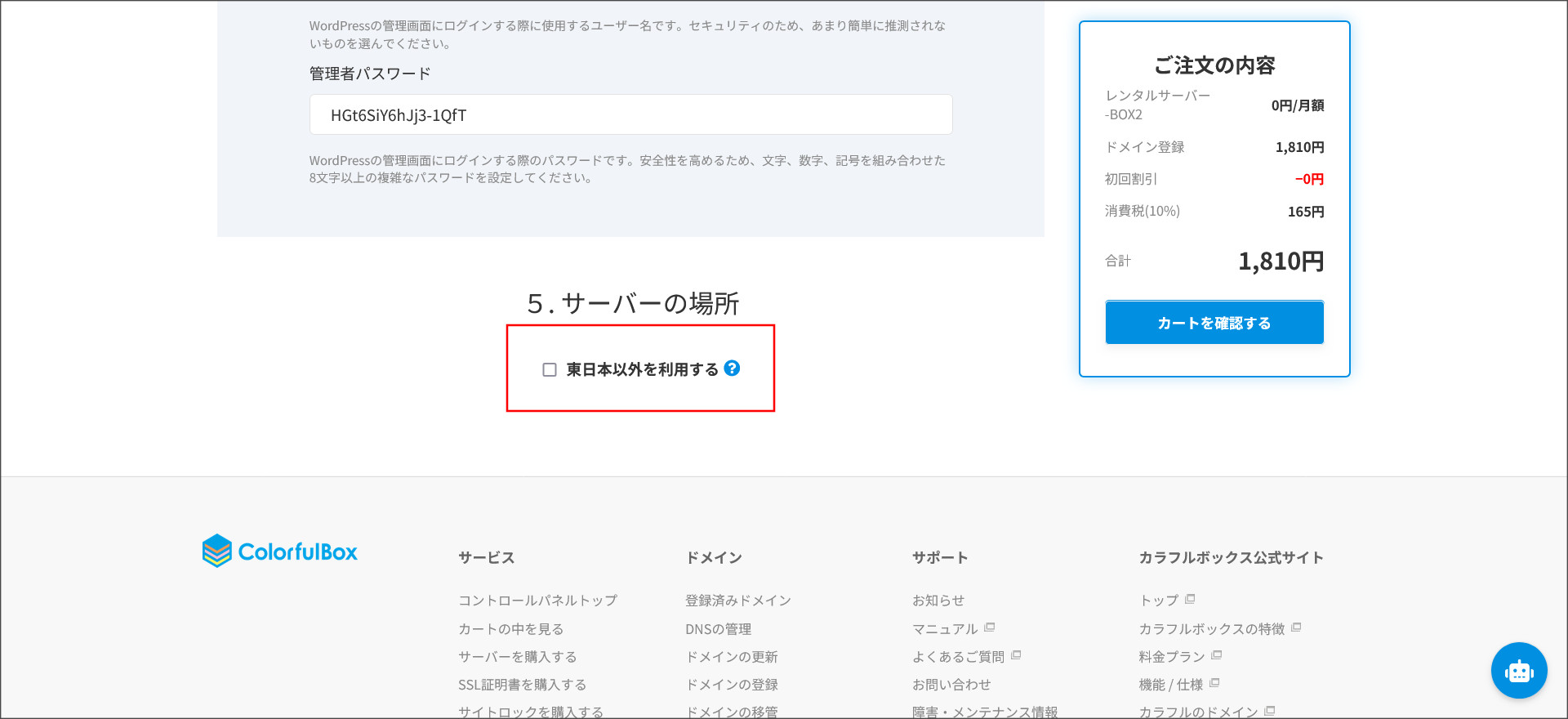Click the 管理者パスワード input field
1568x719 pixels.
630,115
